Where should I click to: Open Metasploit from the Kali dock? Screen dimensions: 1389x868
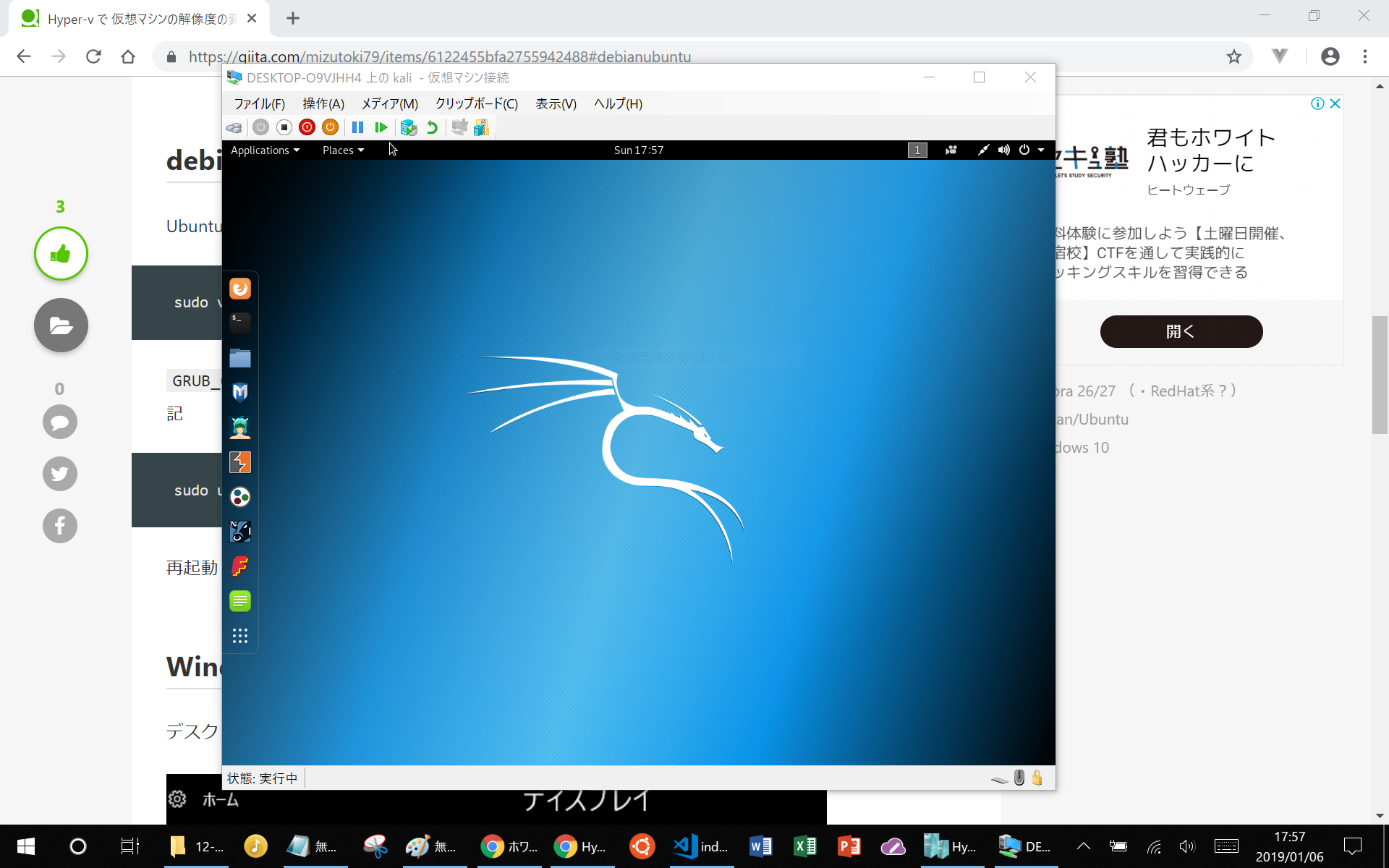click(x=240, y=392)
